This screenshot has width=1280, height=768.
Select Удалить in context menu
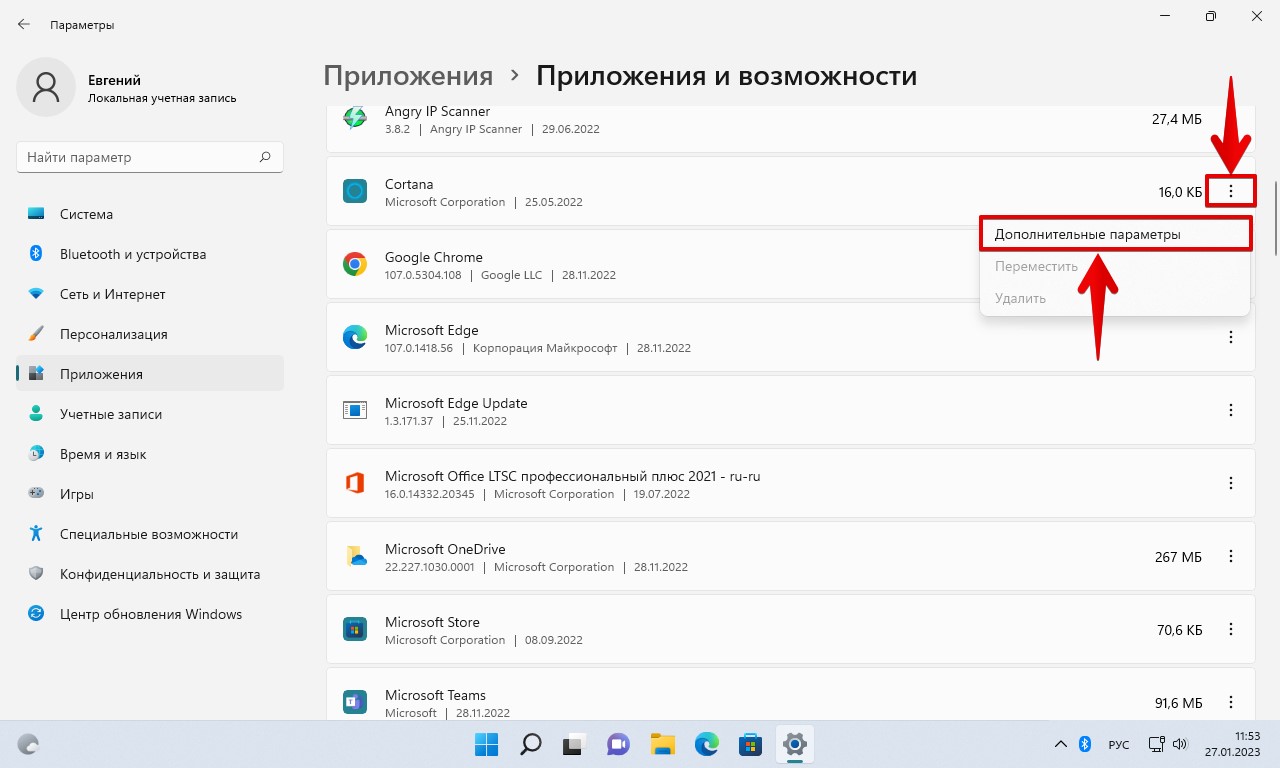point(1115,298)
